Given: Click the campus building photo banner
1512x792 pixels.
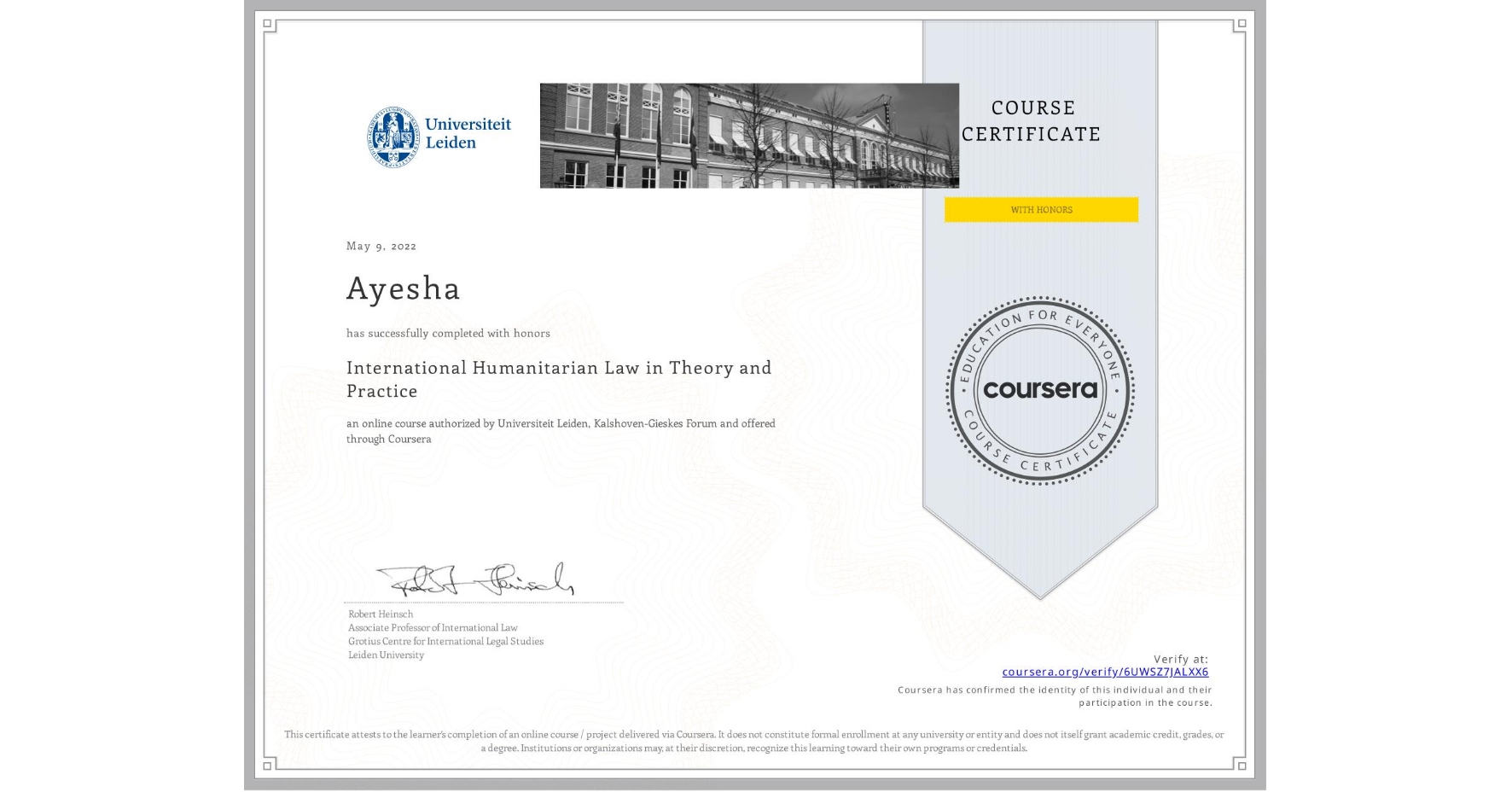Looking at the screenshot, I should point(748,134).
